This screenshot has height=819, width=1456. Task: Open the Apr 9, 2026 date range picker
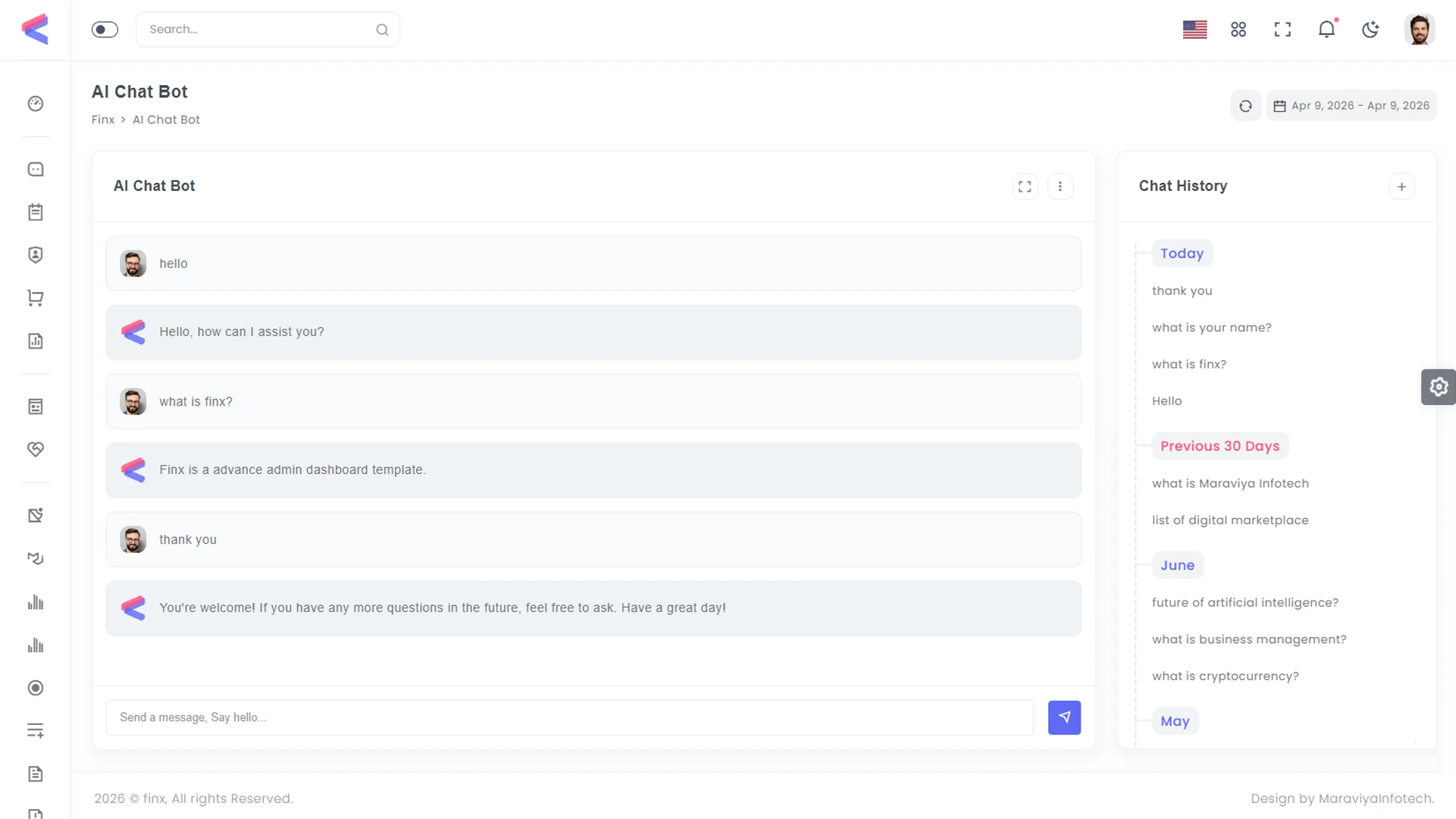(x=1351, y=106)
